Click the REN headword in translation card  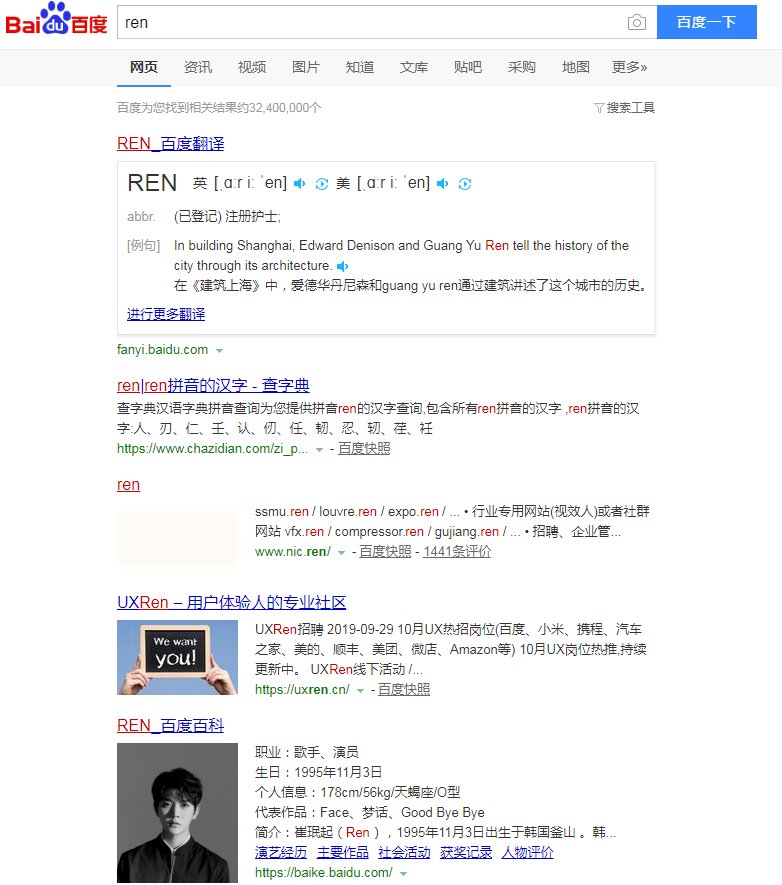click(x=152, y=183)
